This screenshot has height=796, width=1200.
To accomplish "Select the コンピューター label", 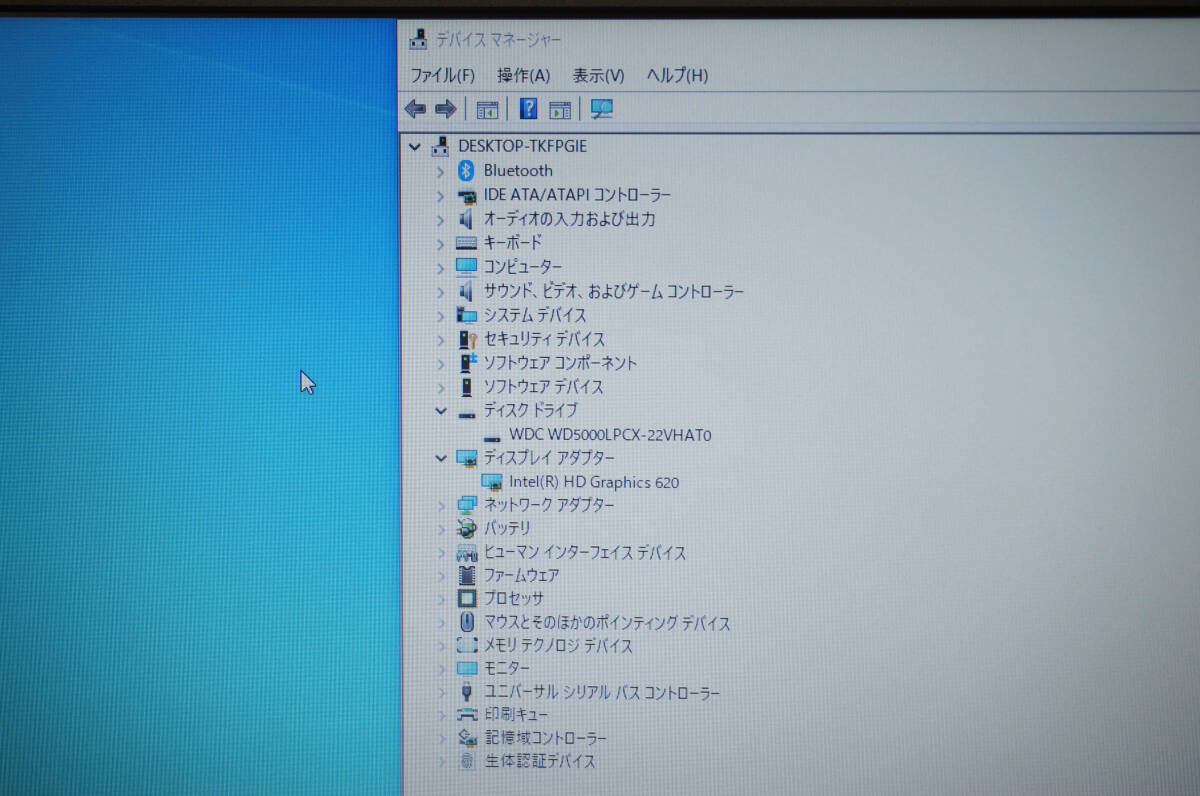I will [523, 267].
